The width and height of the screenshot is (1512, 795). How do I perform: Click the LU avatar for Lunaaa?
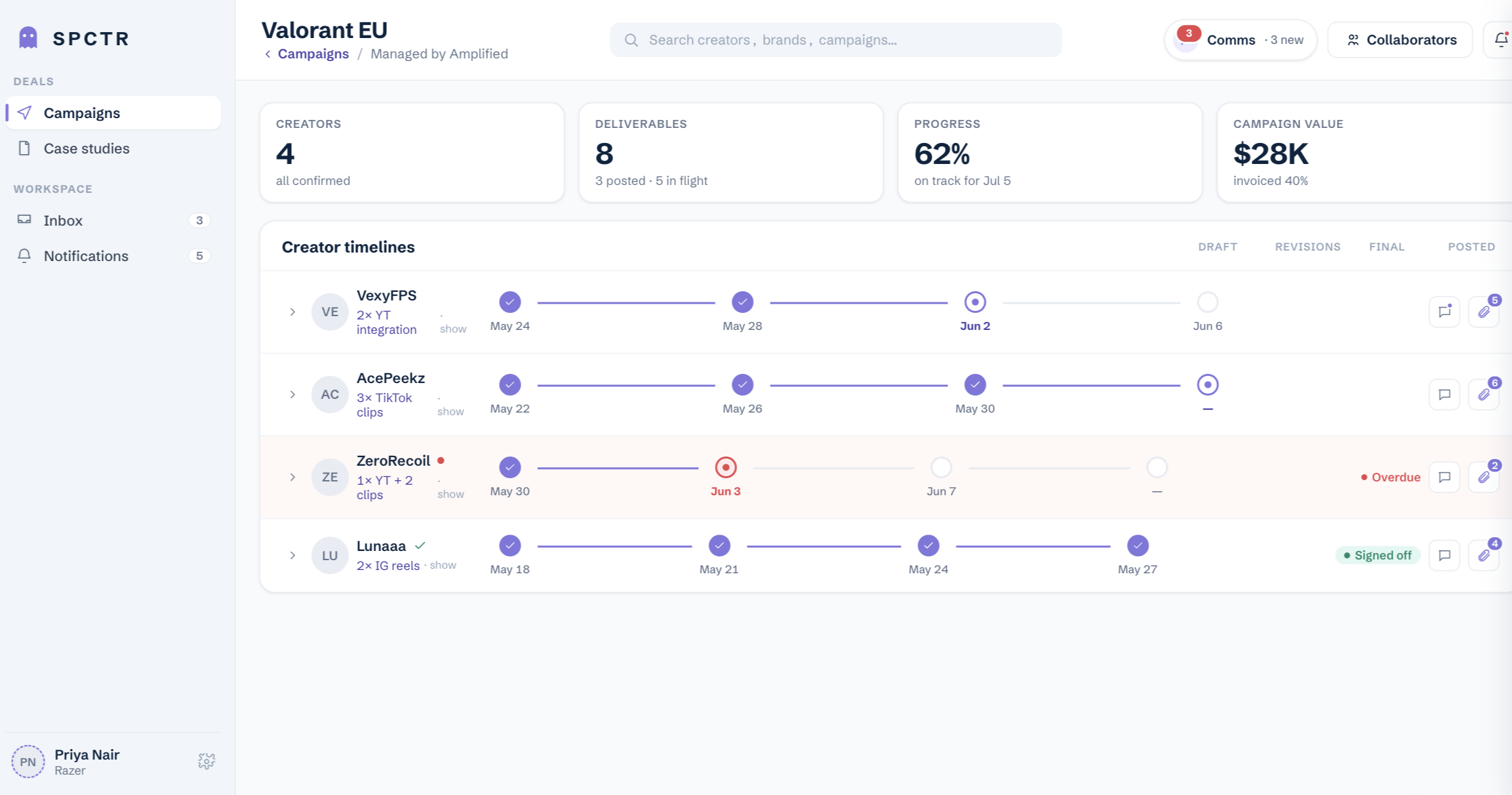click(x=330, y=556)
